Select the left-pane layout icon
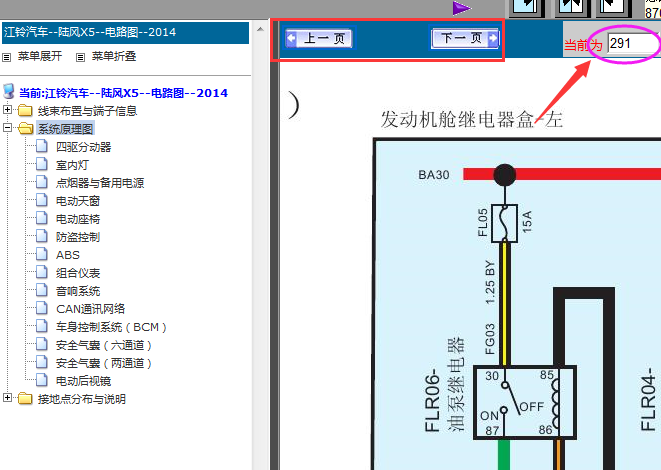The image size is (661, 470). 527,7
